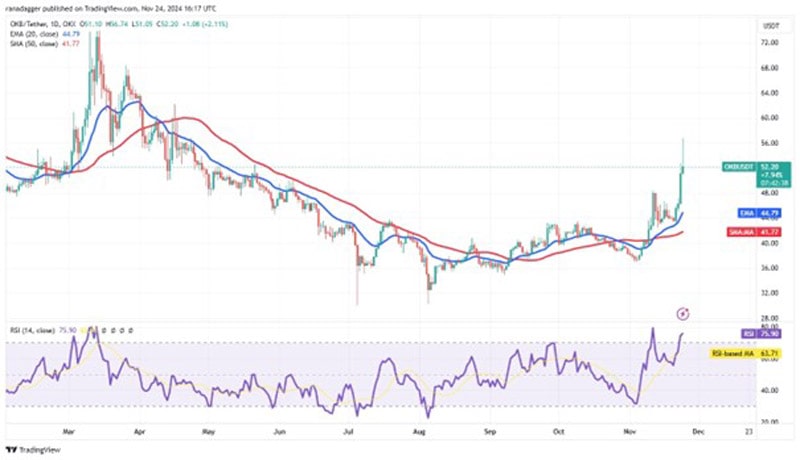The image size is (800, 460).
Task: Select the RSI (14, close) indicator legend
Action: click(x=32, y=330)
